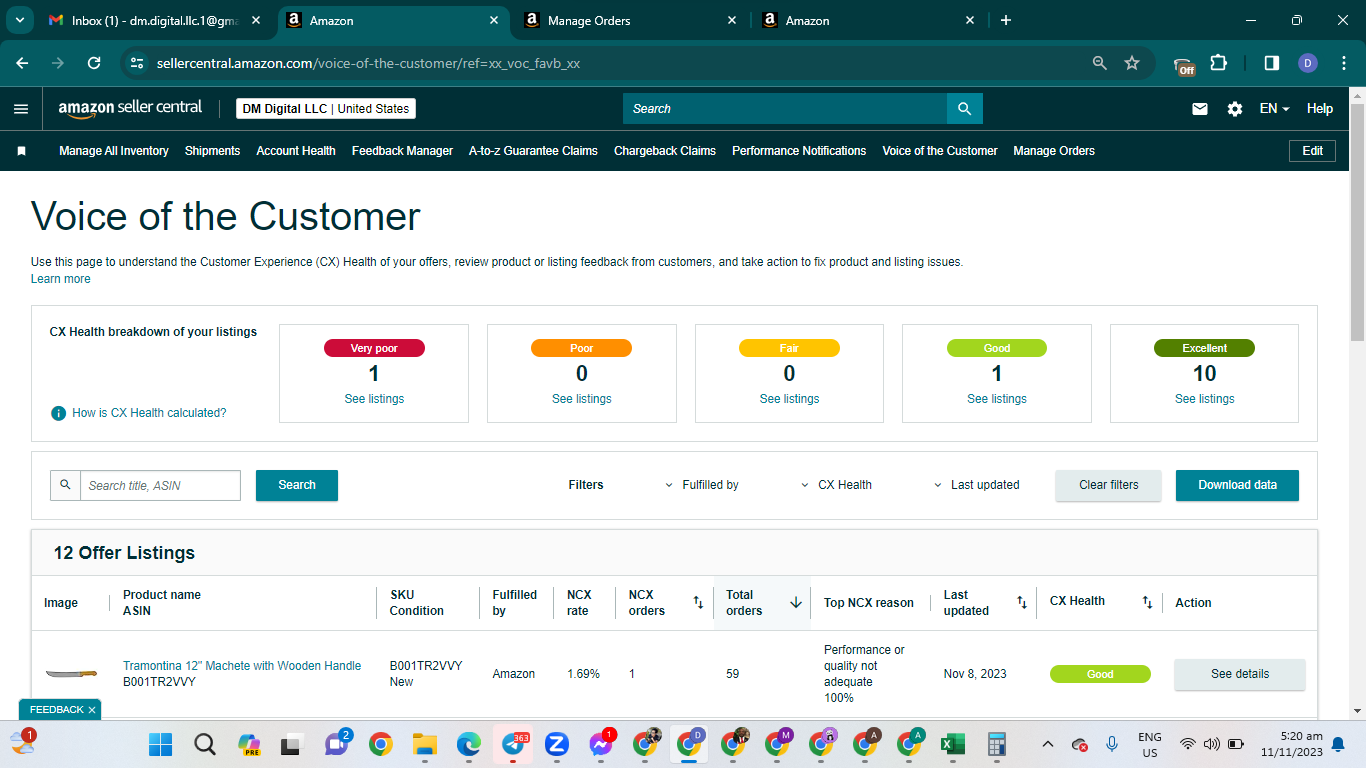Dismiss the FEEDBACK tab with its X

click(x=92, y=710)
